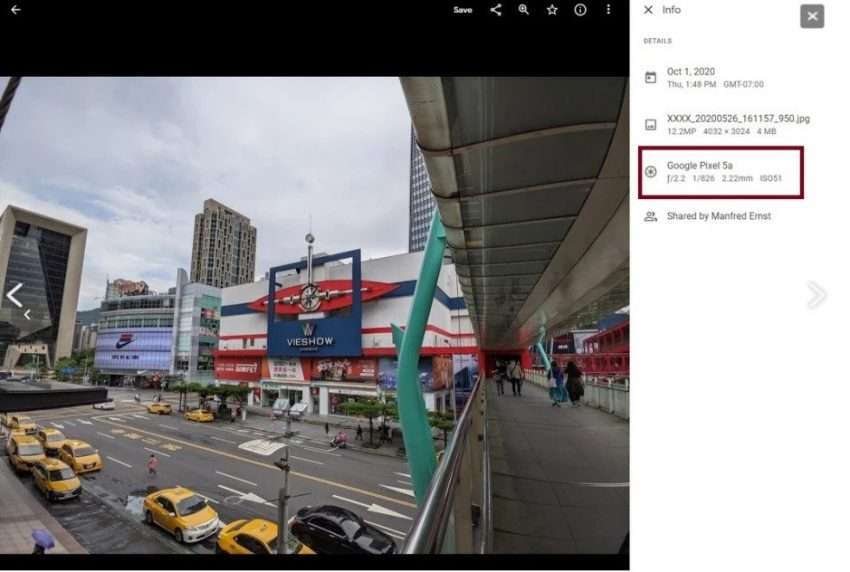
Task: Toggle the info panel icon
Action: coord(580,10)
